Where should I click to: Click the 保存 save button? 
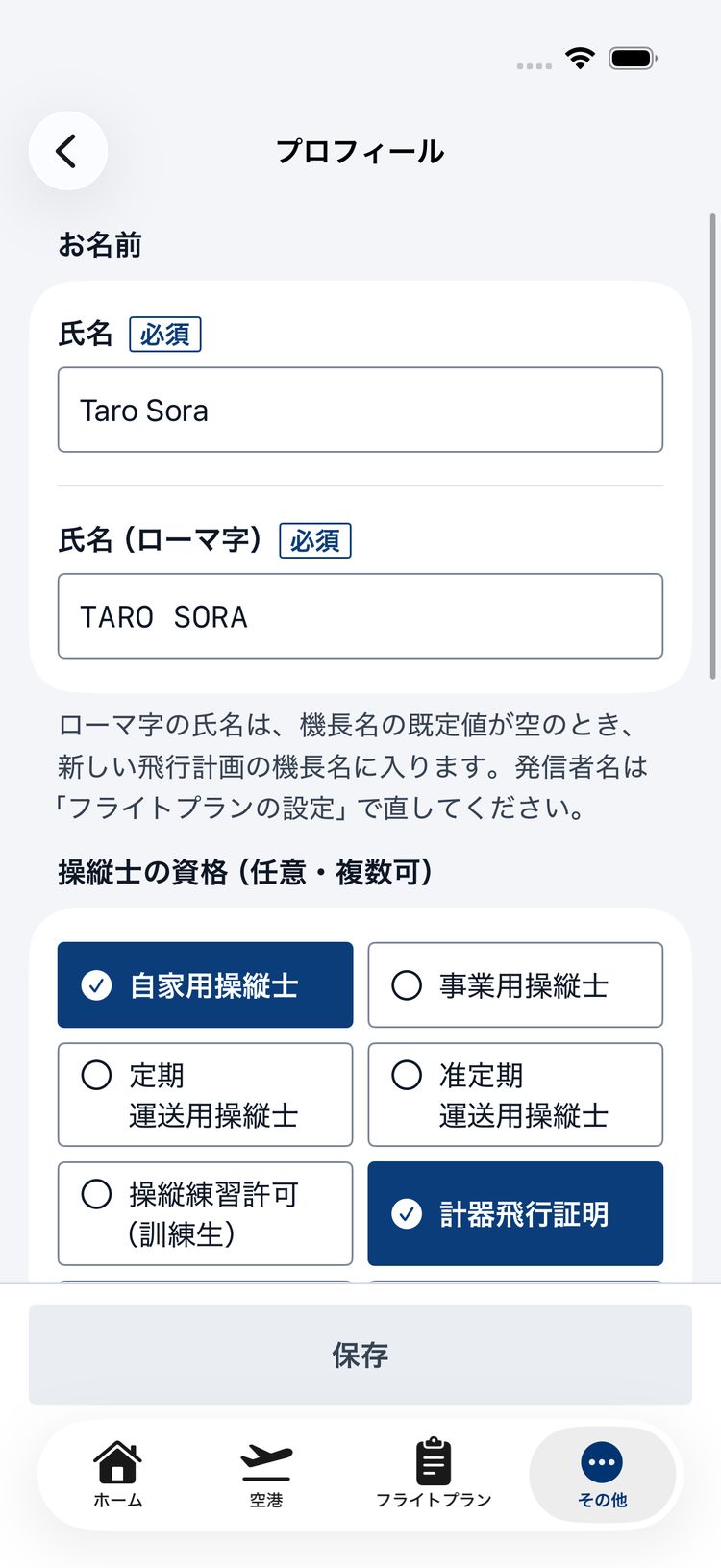pos(360,1355)
